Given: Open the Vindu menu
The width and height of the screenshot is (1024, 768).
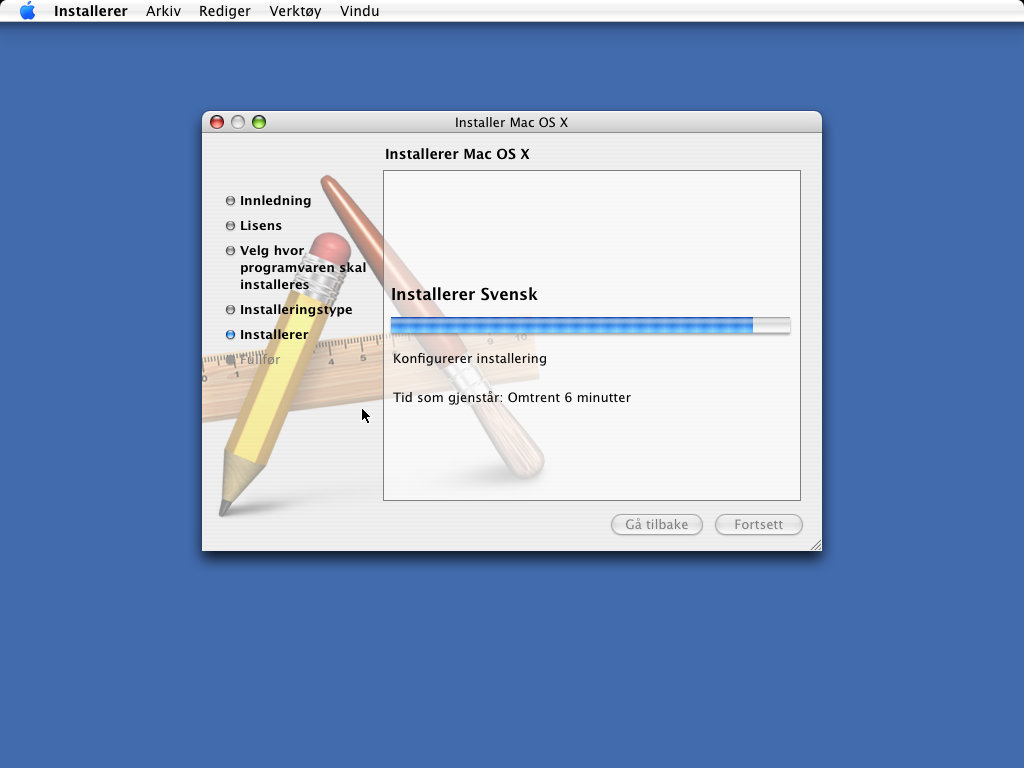Looking at the screenshot, I should tap(359, 11).
